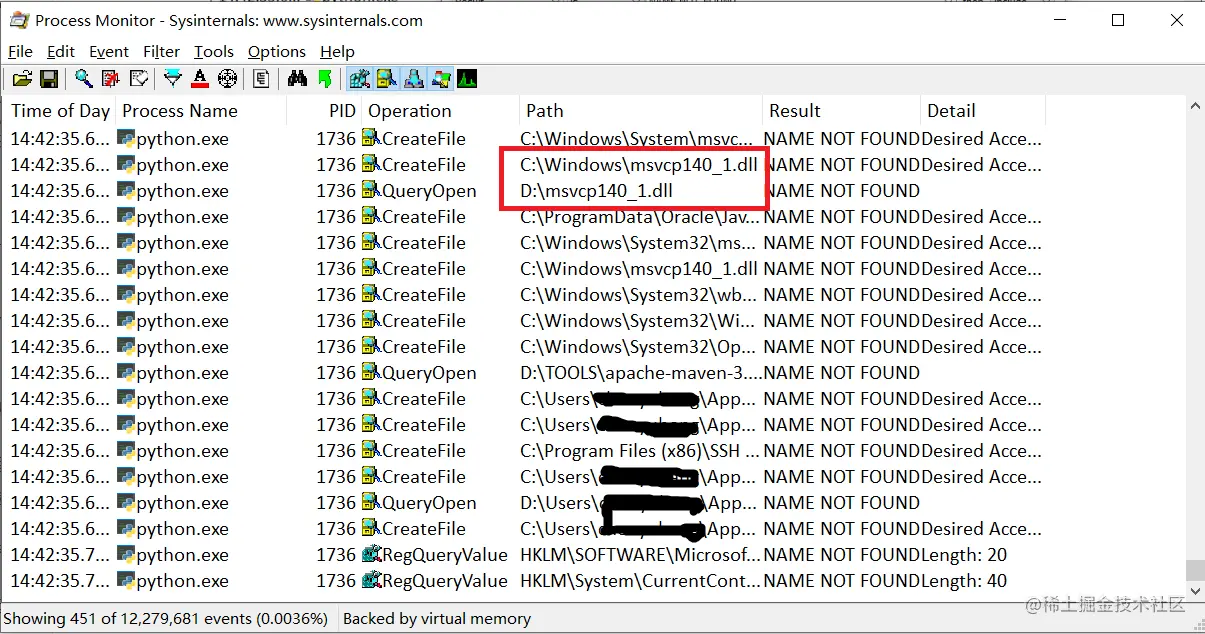Open the Filter menu
This screenshot has width=1205, height=634.
(x=161, y=51)
